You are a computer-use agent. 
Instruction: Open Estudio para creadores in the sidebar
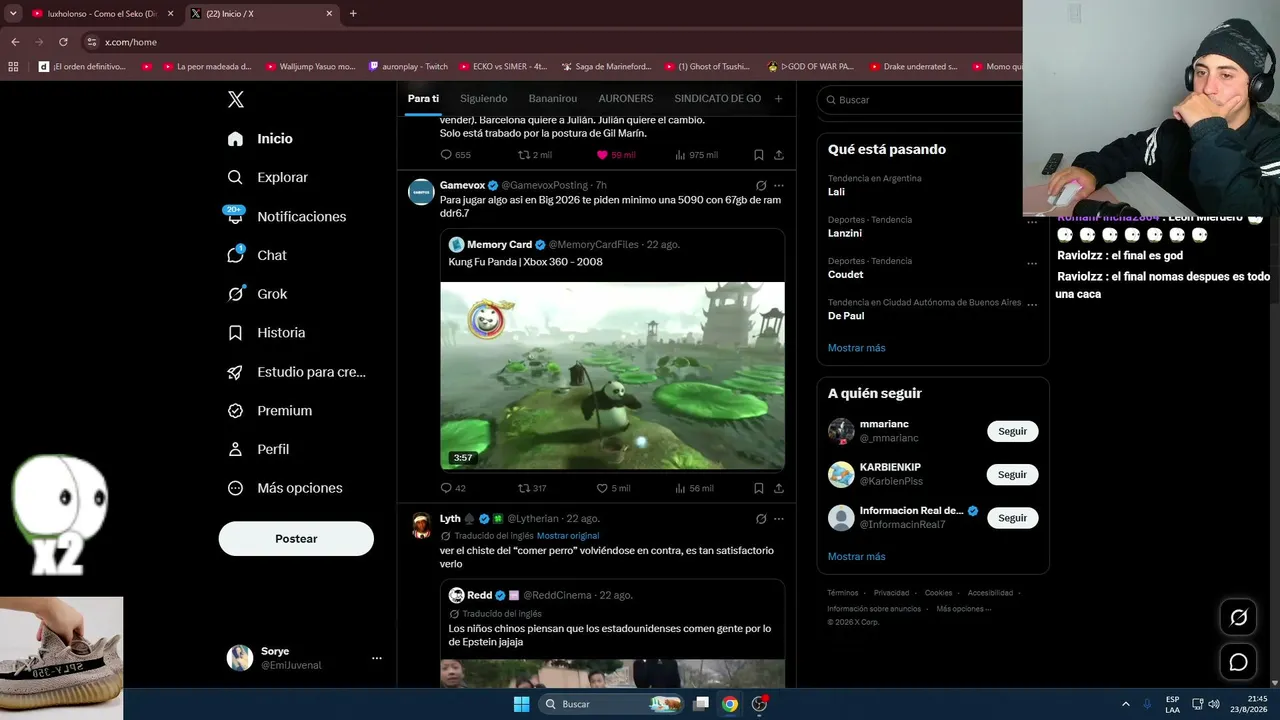296,372
